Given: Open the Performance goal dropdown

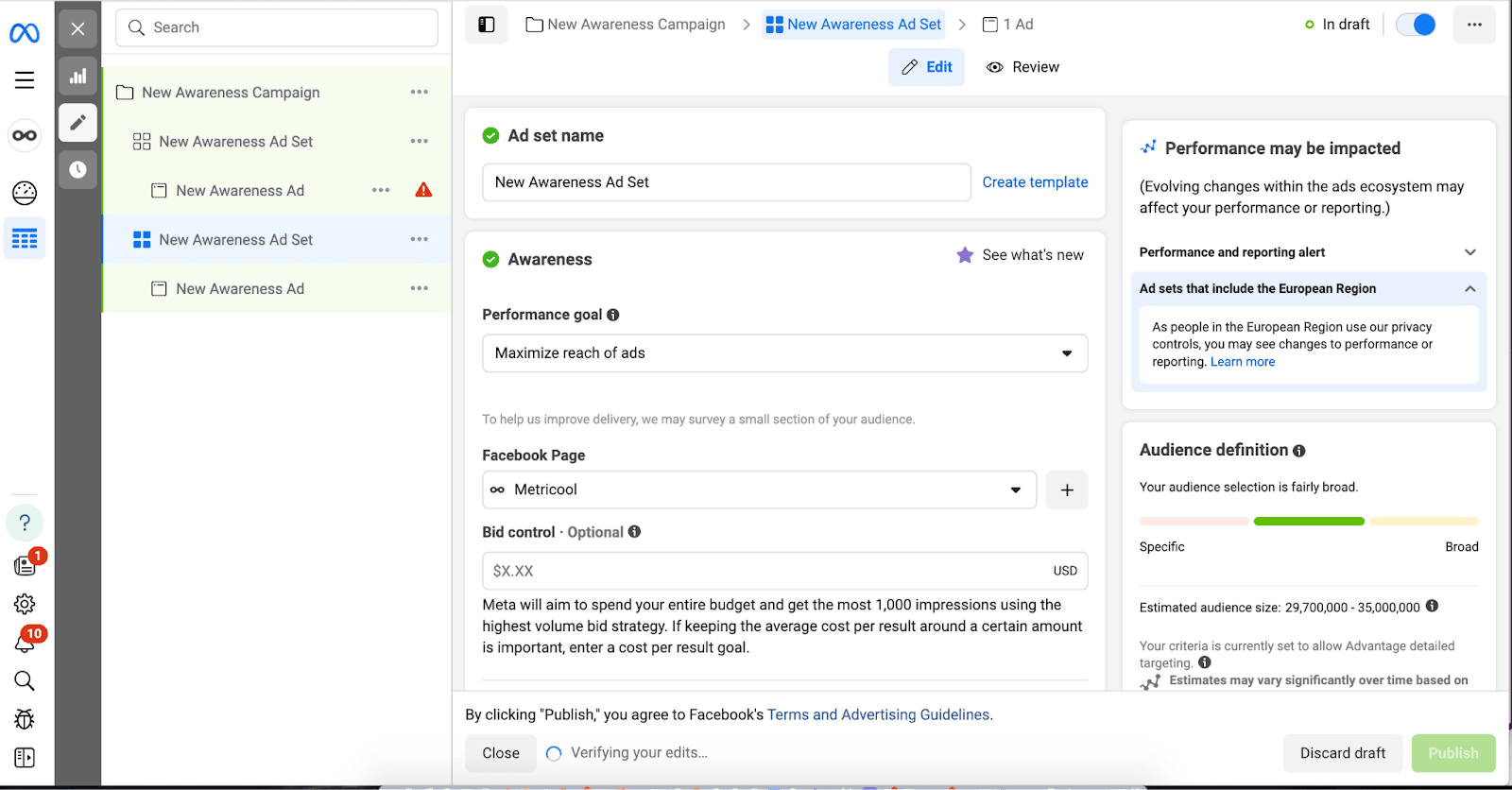Looking at the screenshot, I should pyautogui.click(x=784, y=353).
